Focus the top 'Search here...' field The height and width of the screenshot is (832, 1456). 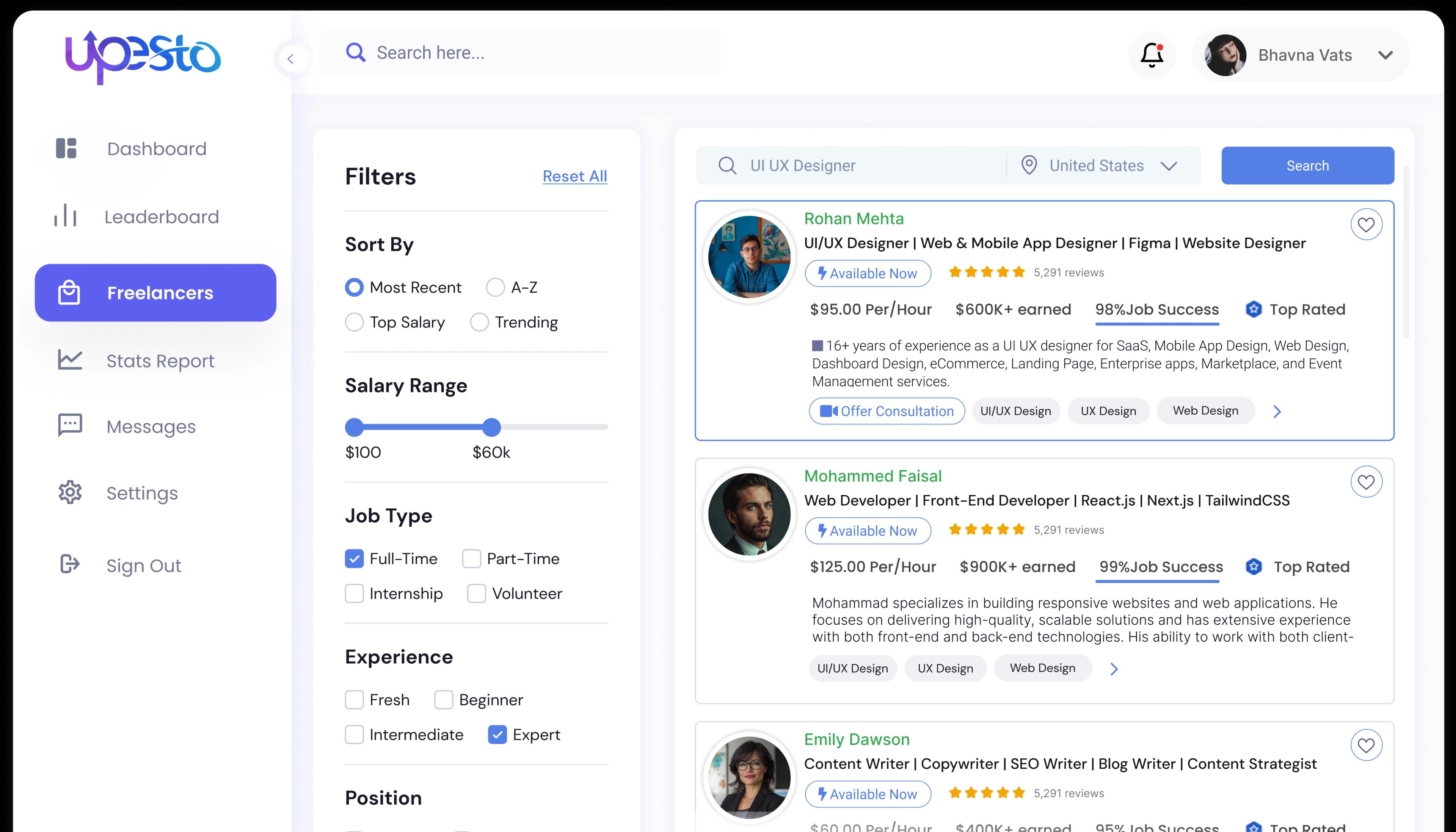520,53
